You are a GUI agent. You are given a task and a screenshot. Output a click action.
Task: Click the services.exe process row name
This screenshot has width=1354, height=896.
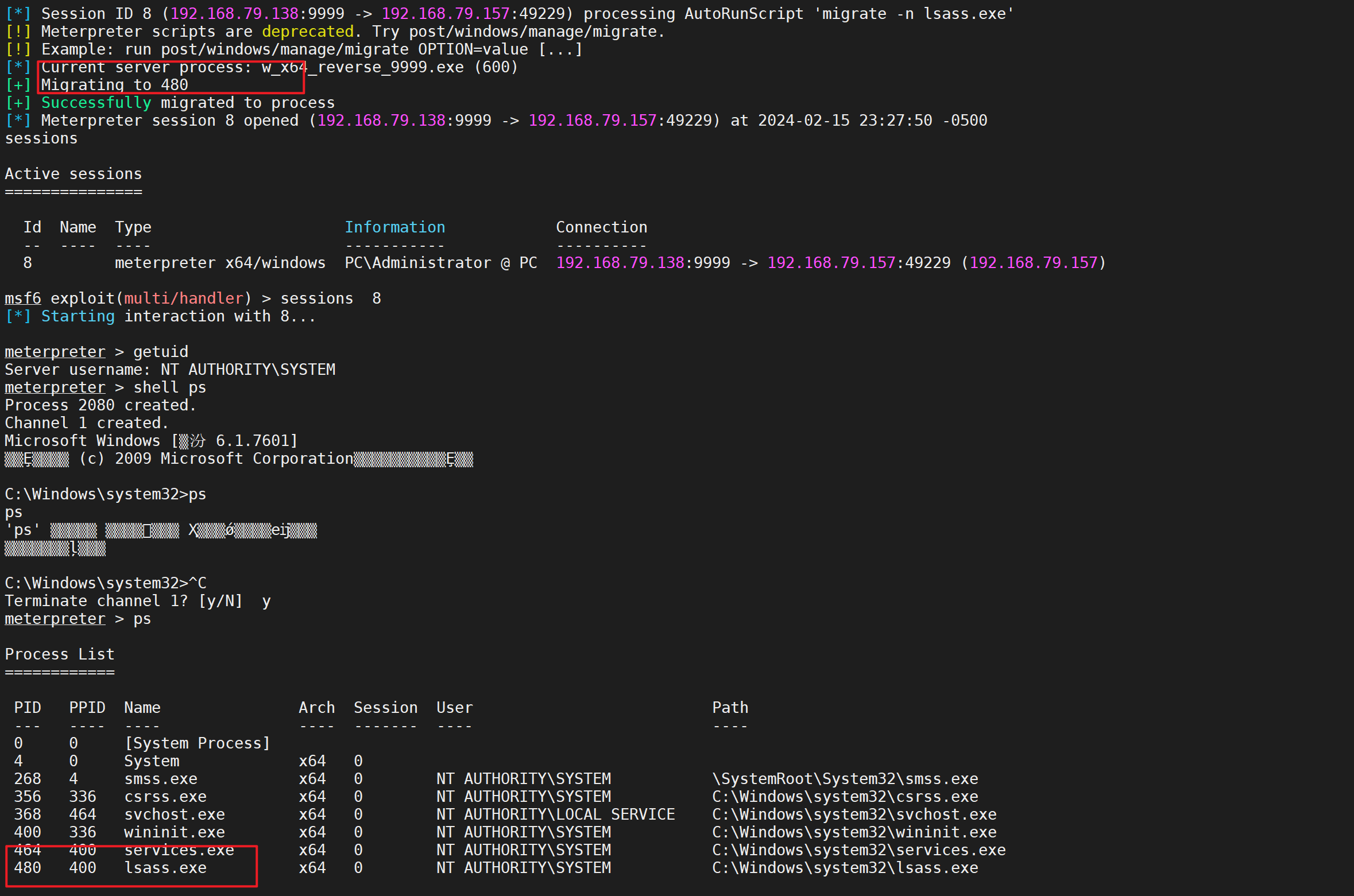click(179, 850)
